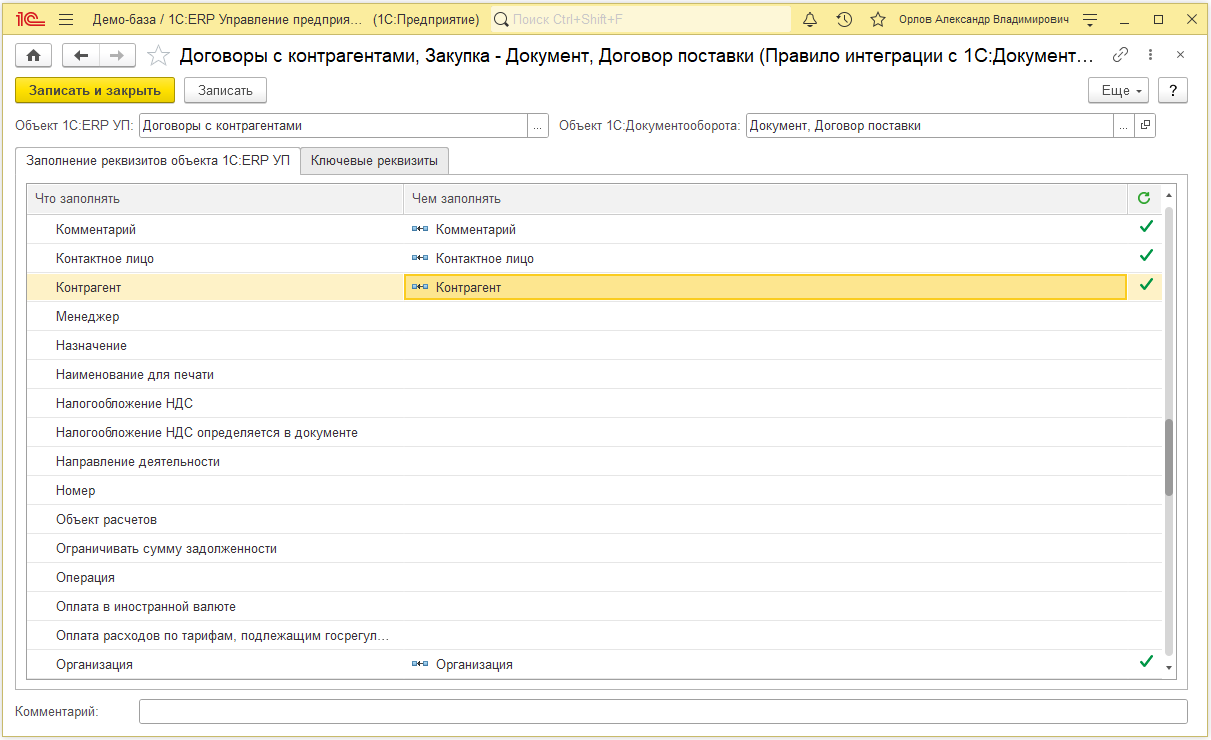Image resolution: width=1211 pixels, height=740 pixels.
Task: Click the refresh icon in table header
Action: click(1144, 198)
